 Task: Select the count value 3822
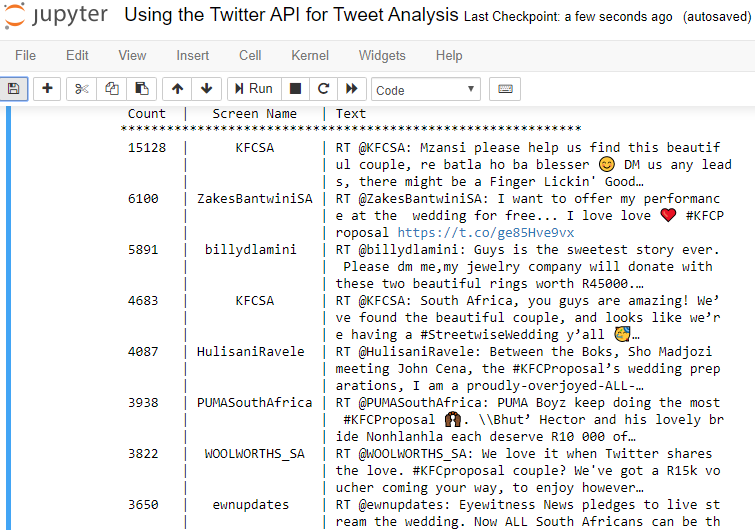[x=143, y=453]
